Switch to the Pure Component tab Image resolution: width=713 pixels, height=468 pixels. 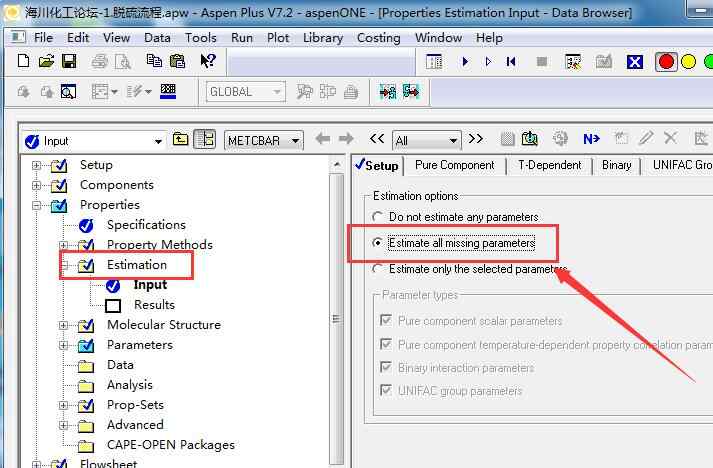coord(454,166)
